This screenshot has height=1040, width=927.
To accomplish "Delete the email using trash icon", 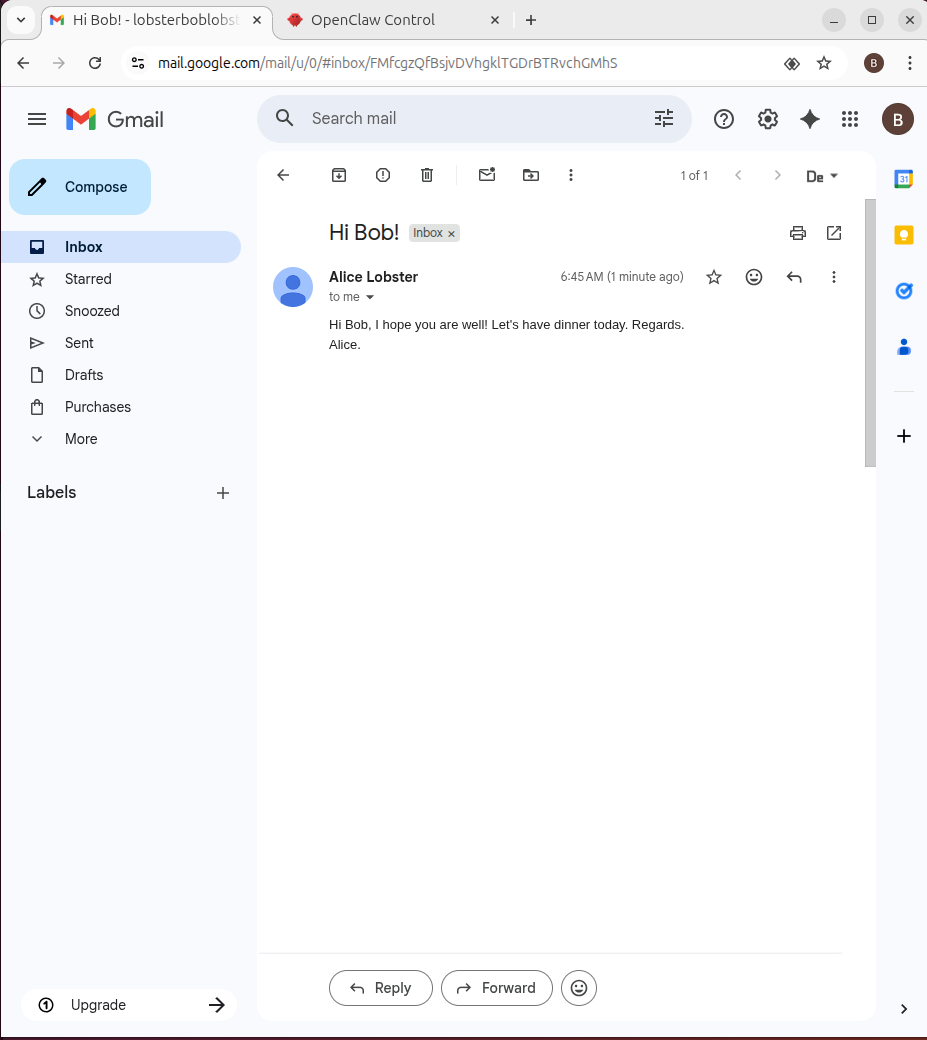I will click(427, 175).
